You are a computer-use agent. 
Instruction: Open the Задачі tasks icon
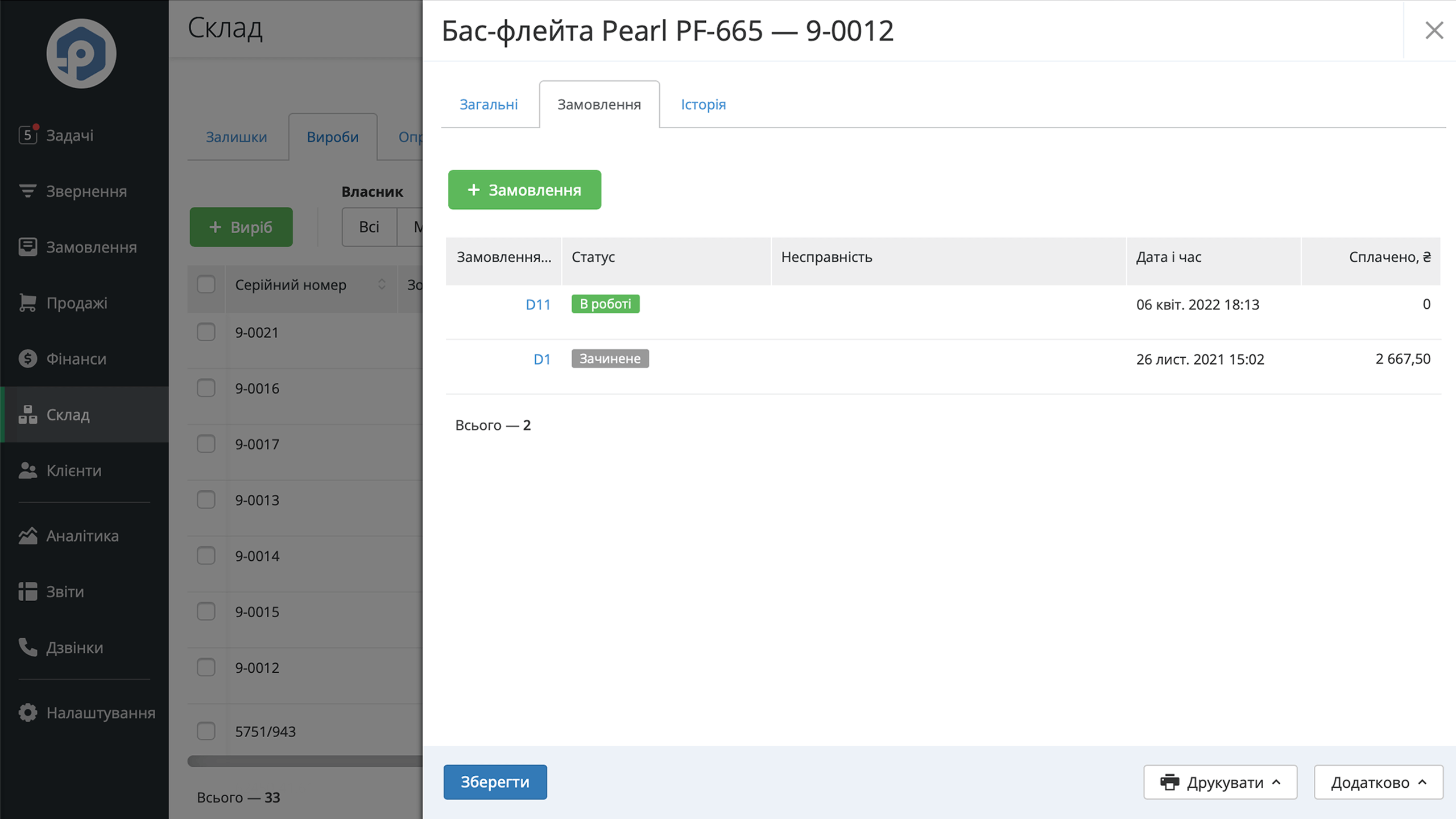tap(28, 135)
